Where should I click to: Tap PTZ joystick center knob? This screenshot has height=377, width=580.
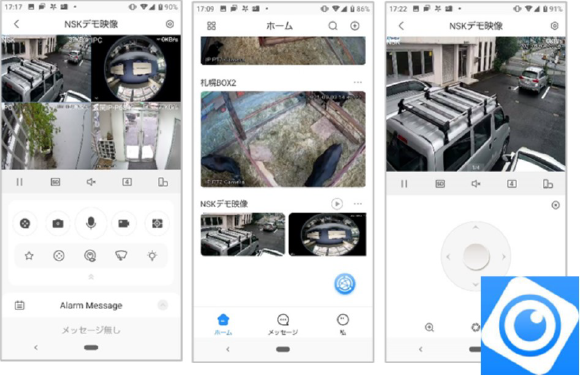point(476,257)
